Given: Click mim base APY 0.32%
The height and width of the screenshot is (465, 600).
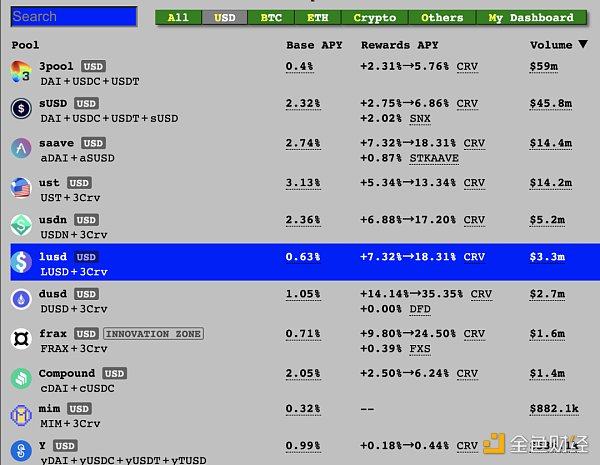Looking at the screenshot, I should pos(303,409).
